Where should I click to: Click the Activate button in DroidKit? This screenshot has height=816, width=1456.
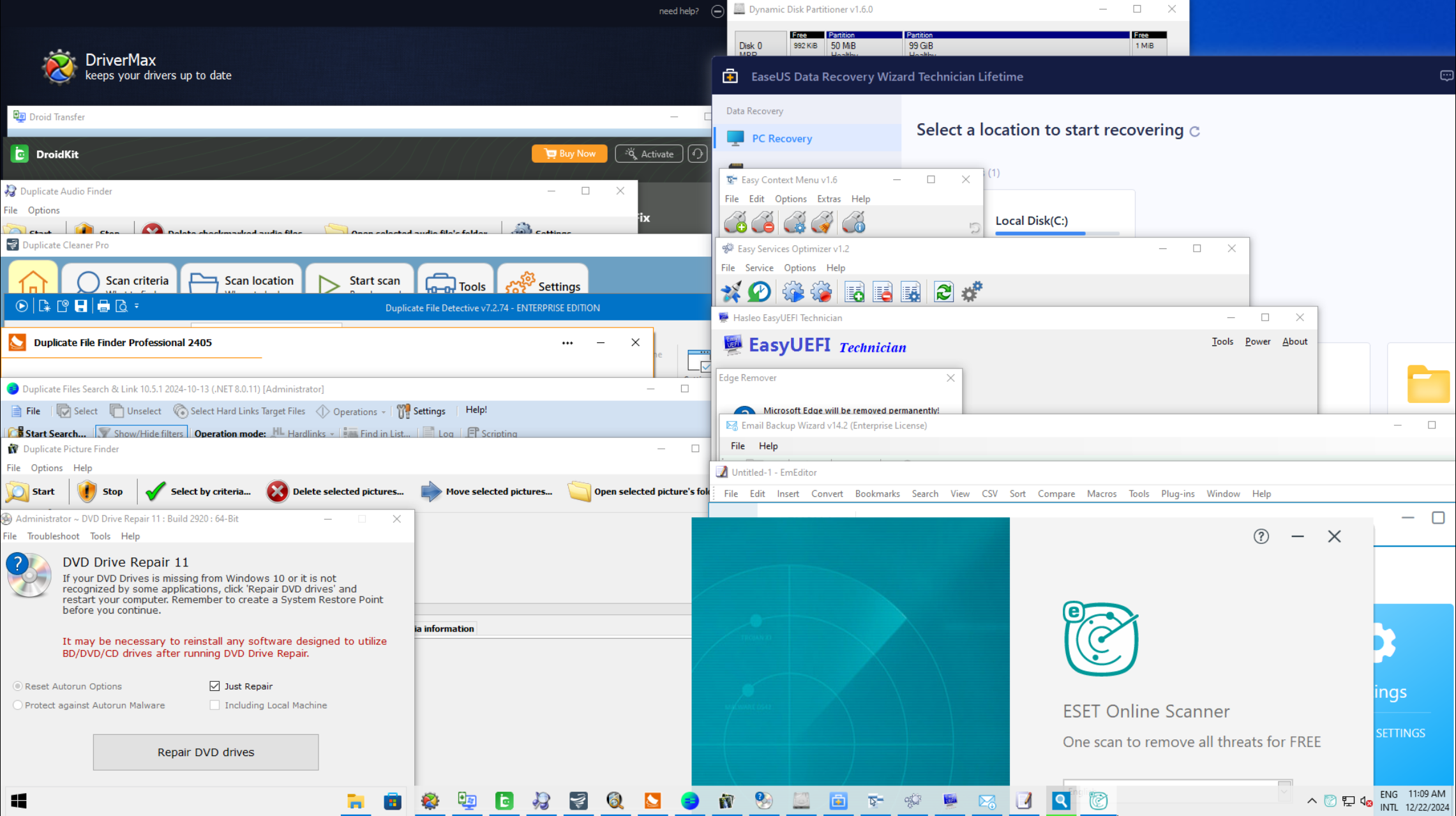point(649,154)
